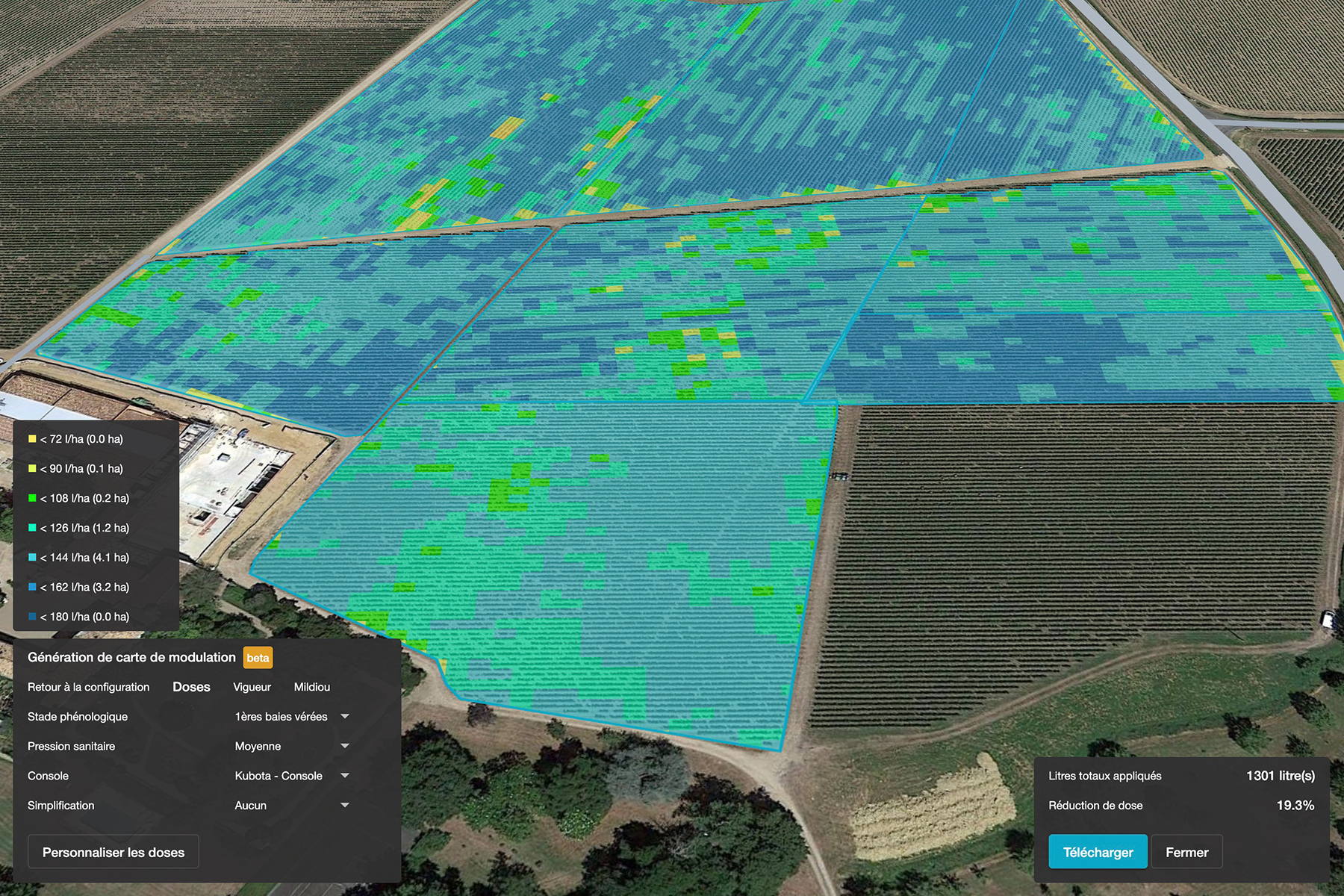The width and height of the screenshot is (1344, 896).
Task: Open the Console dropdown arrow
Action: pyautogui.click(x=345, y=776)
